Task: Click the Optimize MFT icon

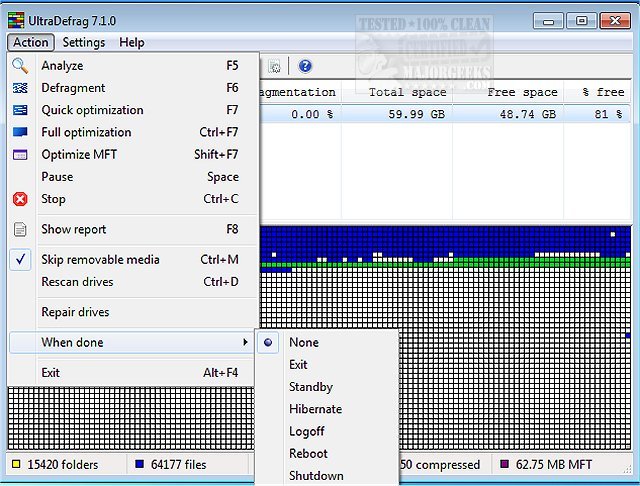Action: click(x=20, y=154)
